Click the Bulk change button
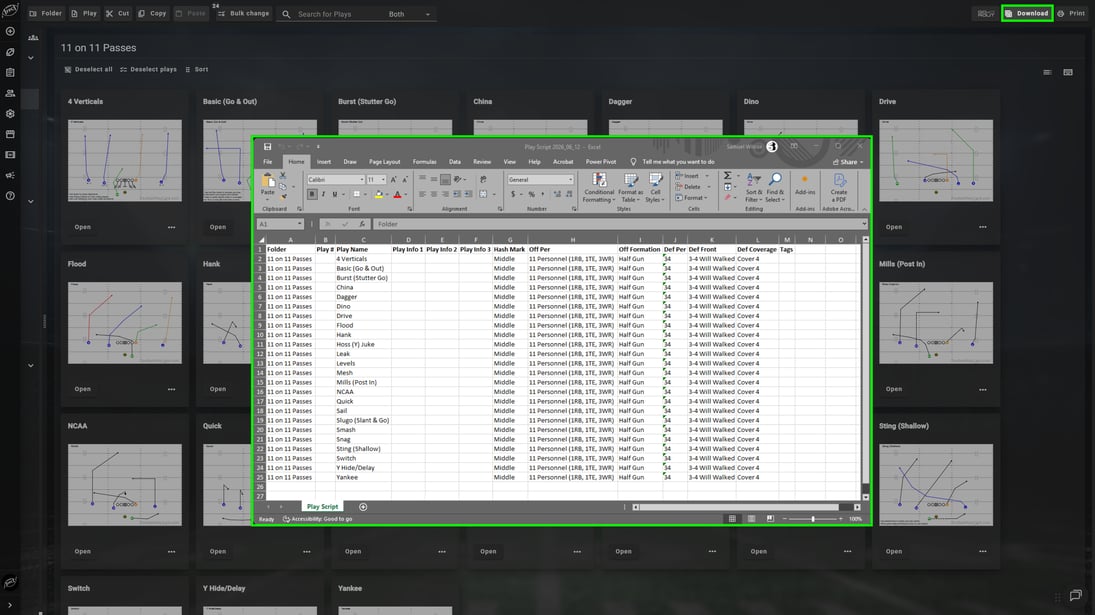 [243, 13]
